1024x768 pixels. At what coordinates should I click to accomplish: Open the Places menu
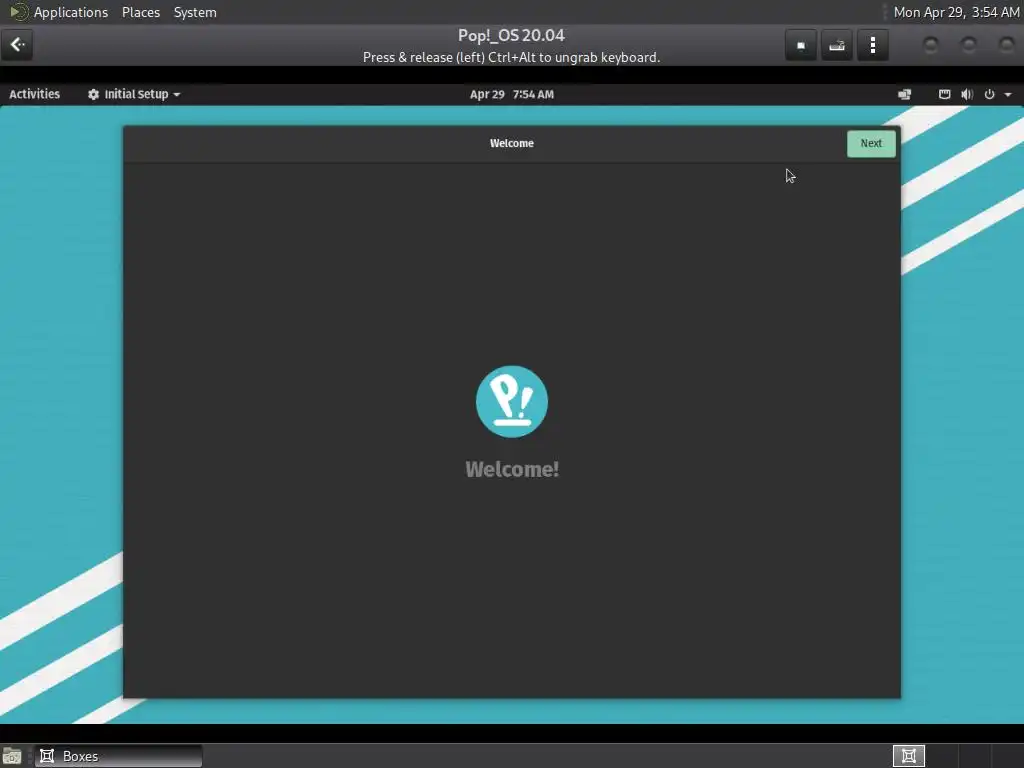(x=140, y=12)
